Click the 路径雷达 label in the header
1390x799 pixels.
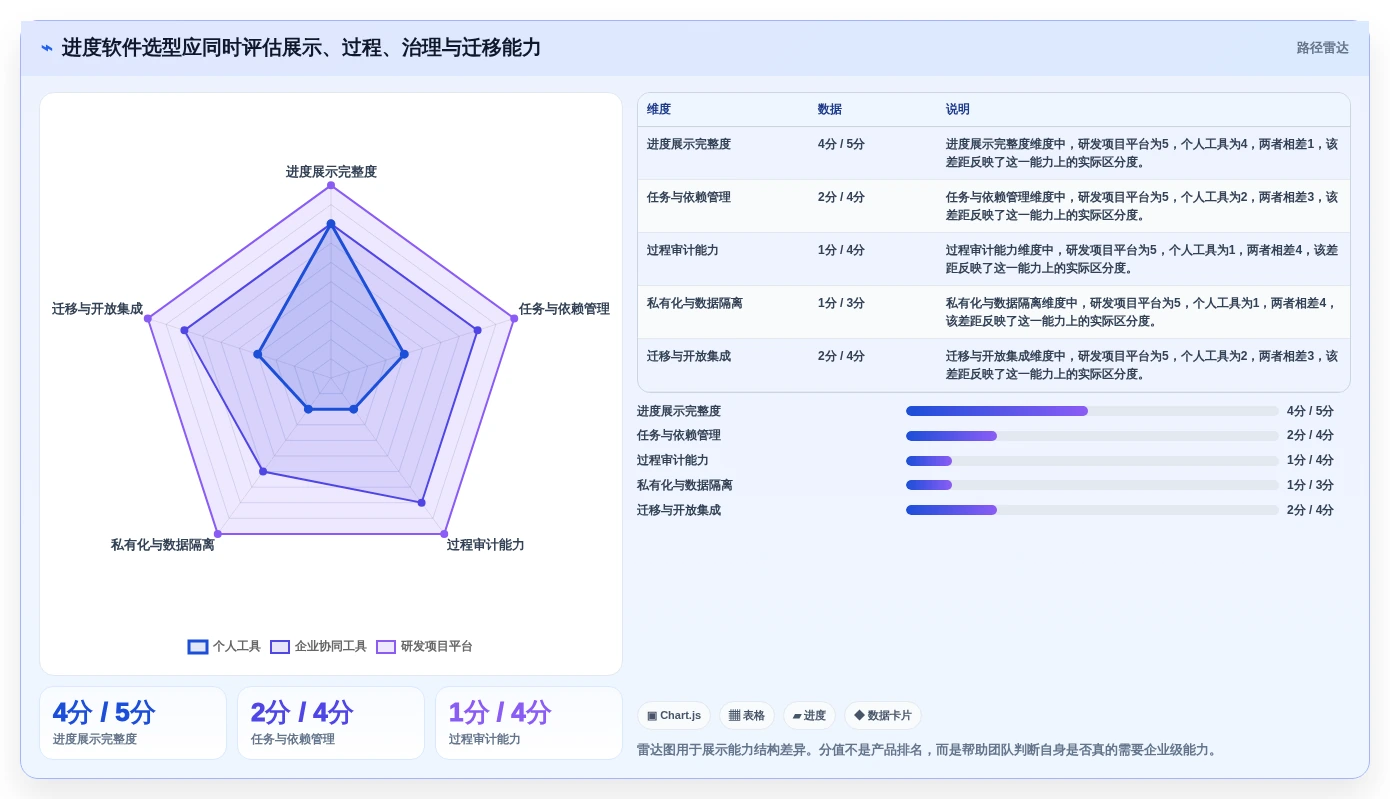click(1322, 48)
